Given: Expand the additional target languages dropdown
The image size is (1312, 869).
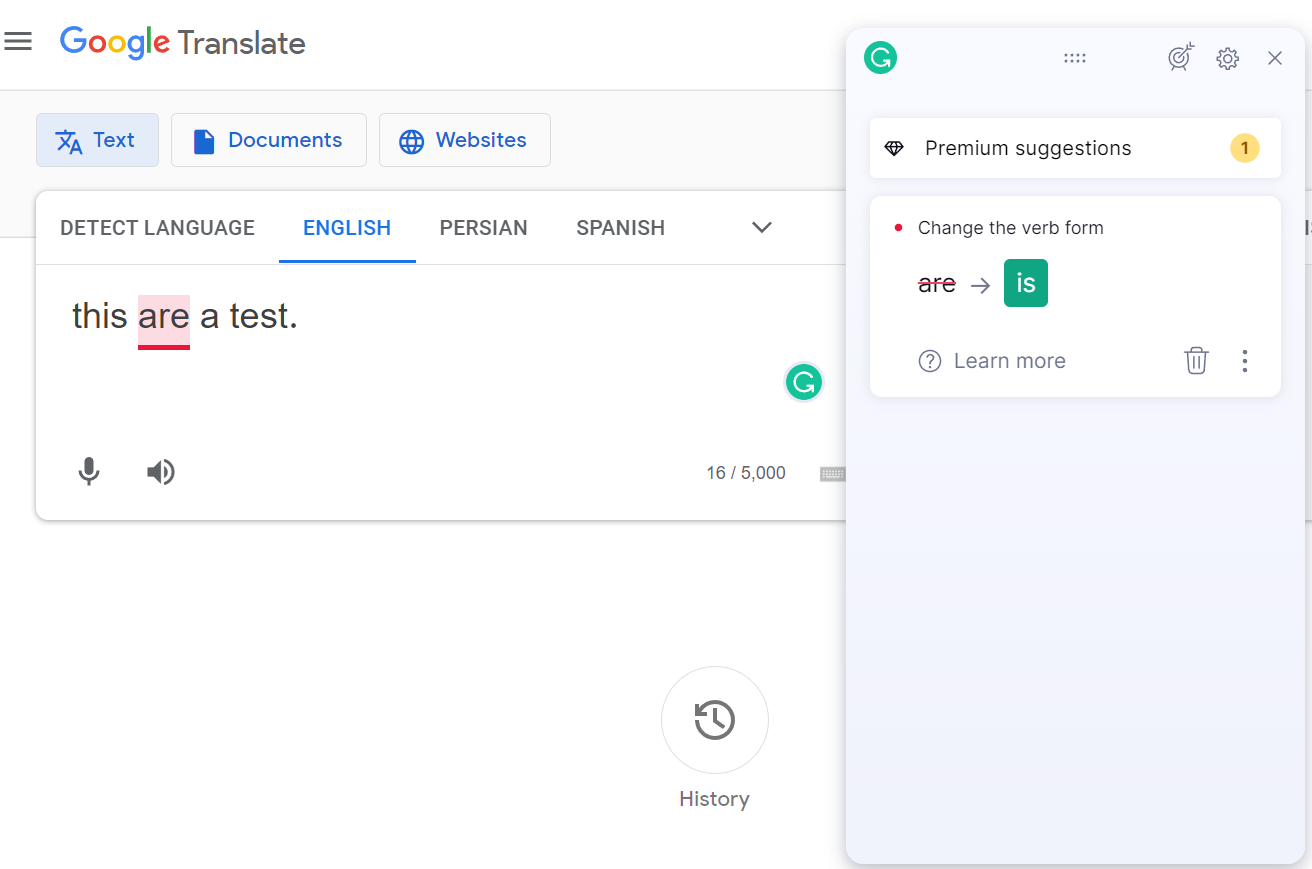Looking at the screenshot, I should pyautogui.click(x=761, y=228).
